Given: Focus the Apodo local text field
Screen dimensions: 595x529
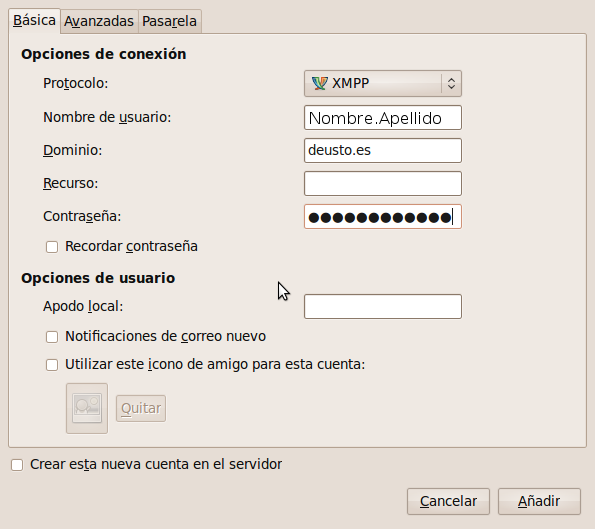Looking at the screenshot, I should click(383, 306).
